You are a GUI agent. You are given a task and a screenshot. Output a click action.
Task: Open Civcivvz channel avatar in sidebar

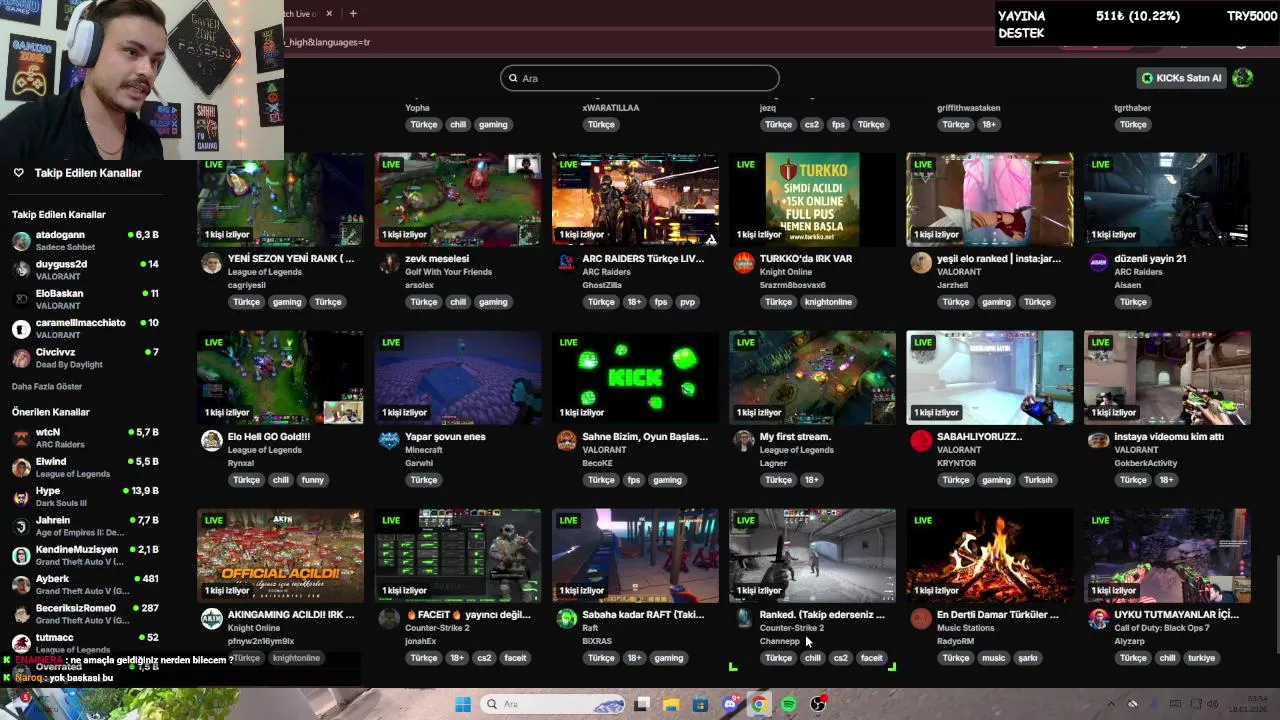tap(21, 358)
